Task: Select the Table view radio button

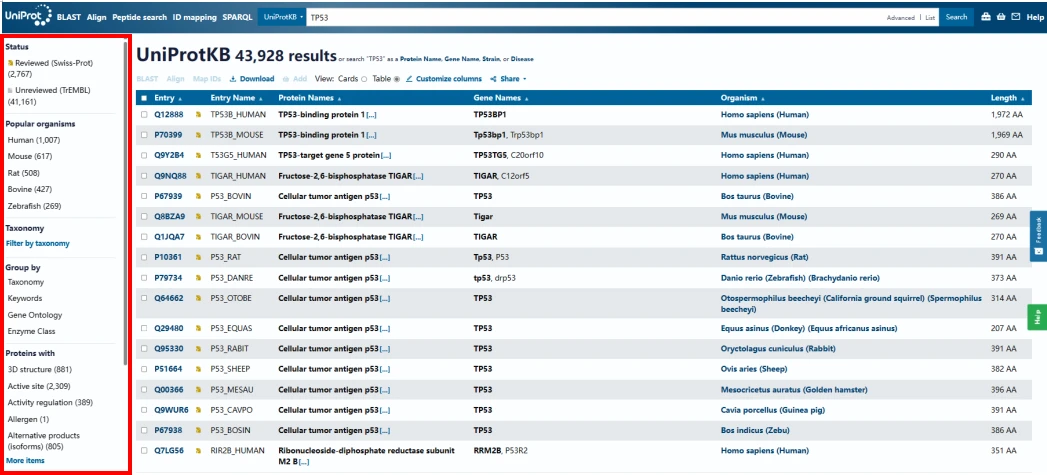Action: [397, 79]
